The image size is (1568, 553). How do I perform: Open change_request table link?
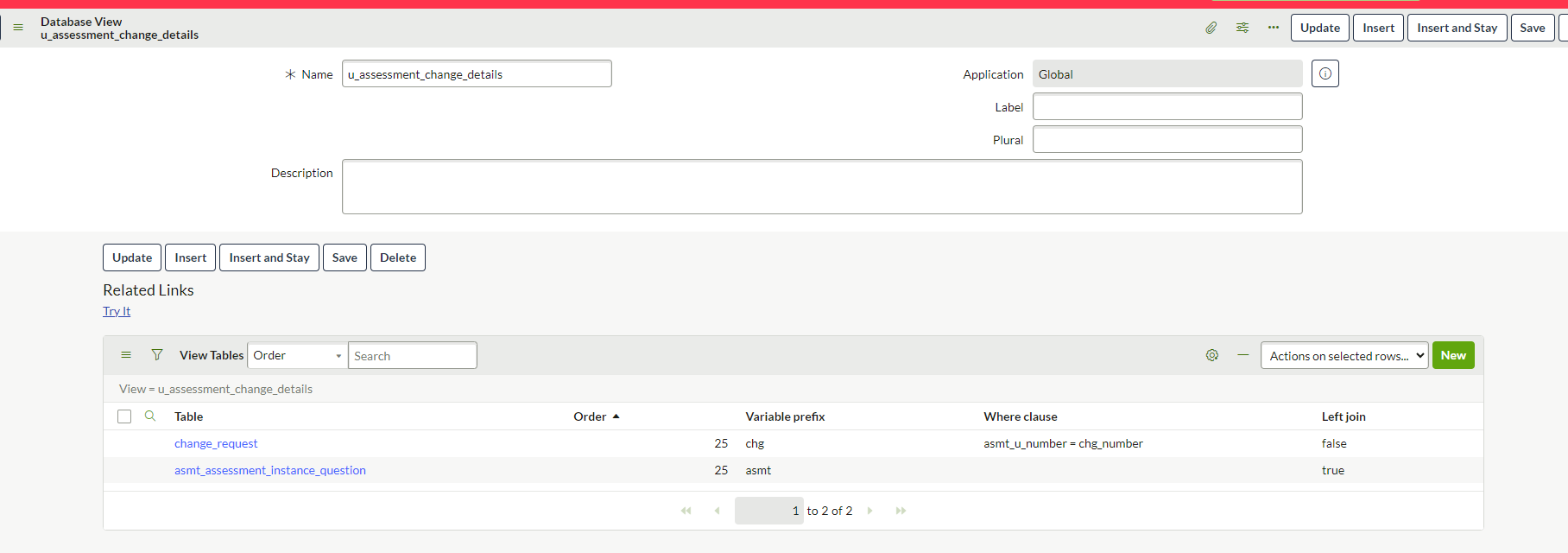(x=216, y=443)
